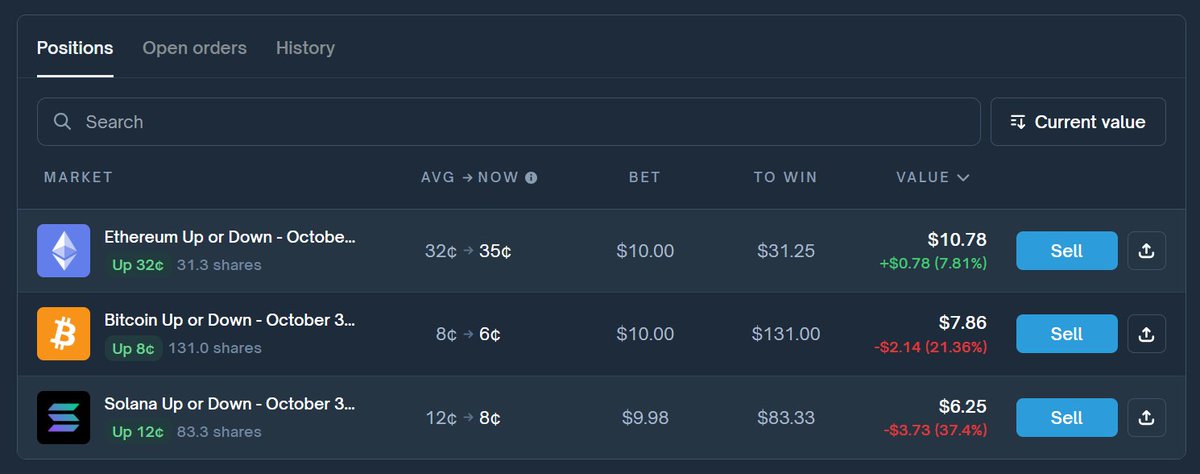This screenshot has width=1200, height=474.
Task: Sell the Solana Up or Down position
Action: pyautogui.click(x=1066, y=417)
